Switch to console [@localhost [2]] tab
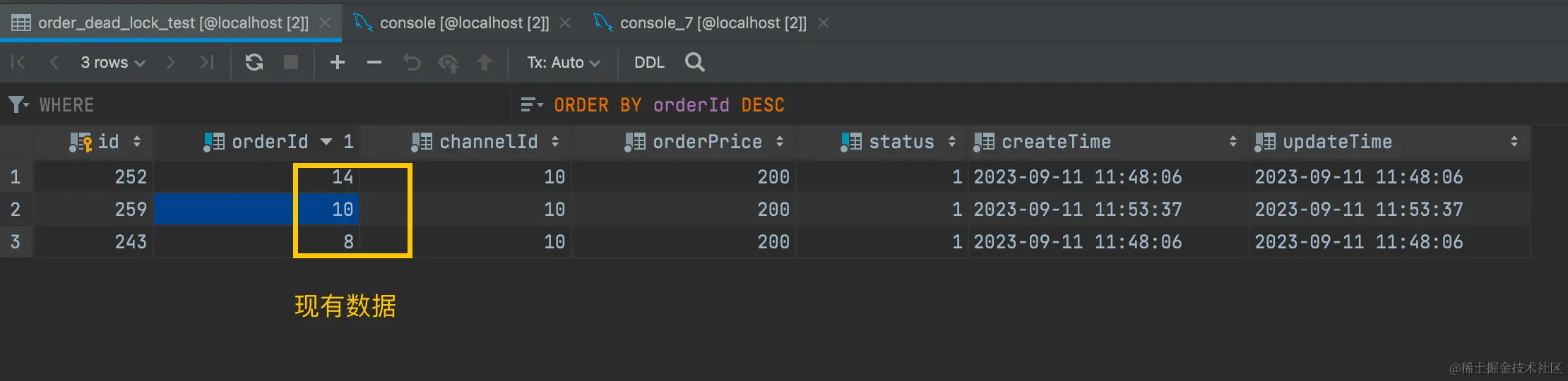Viewport: 1568px width, 381px height. pos(463,23)
